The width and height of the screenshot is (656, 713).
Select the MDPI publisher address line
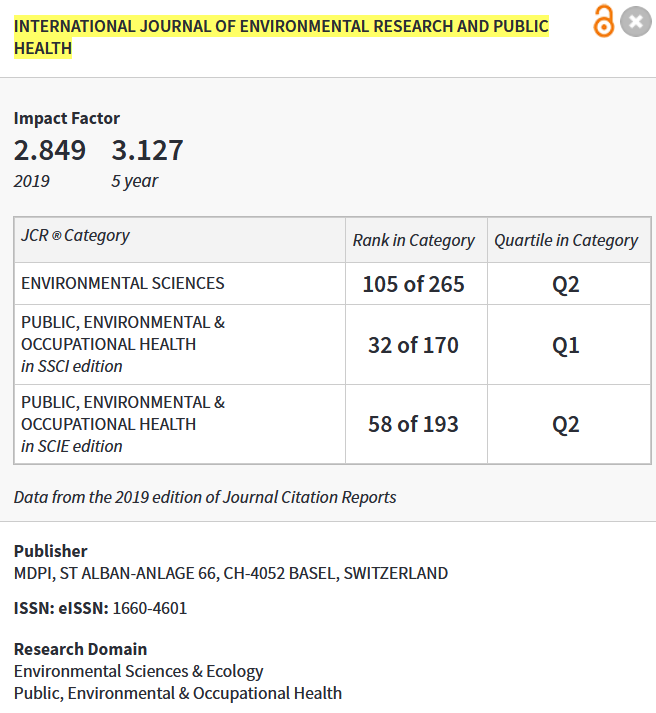pos(231,573)
